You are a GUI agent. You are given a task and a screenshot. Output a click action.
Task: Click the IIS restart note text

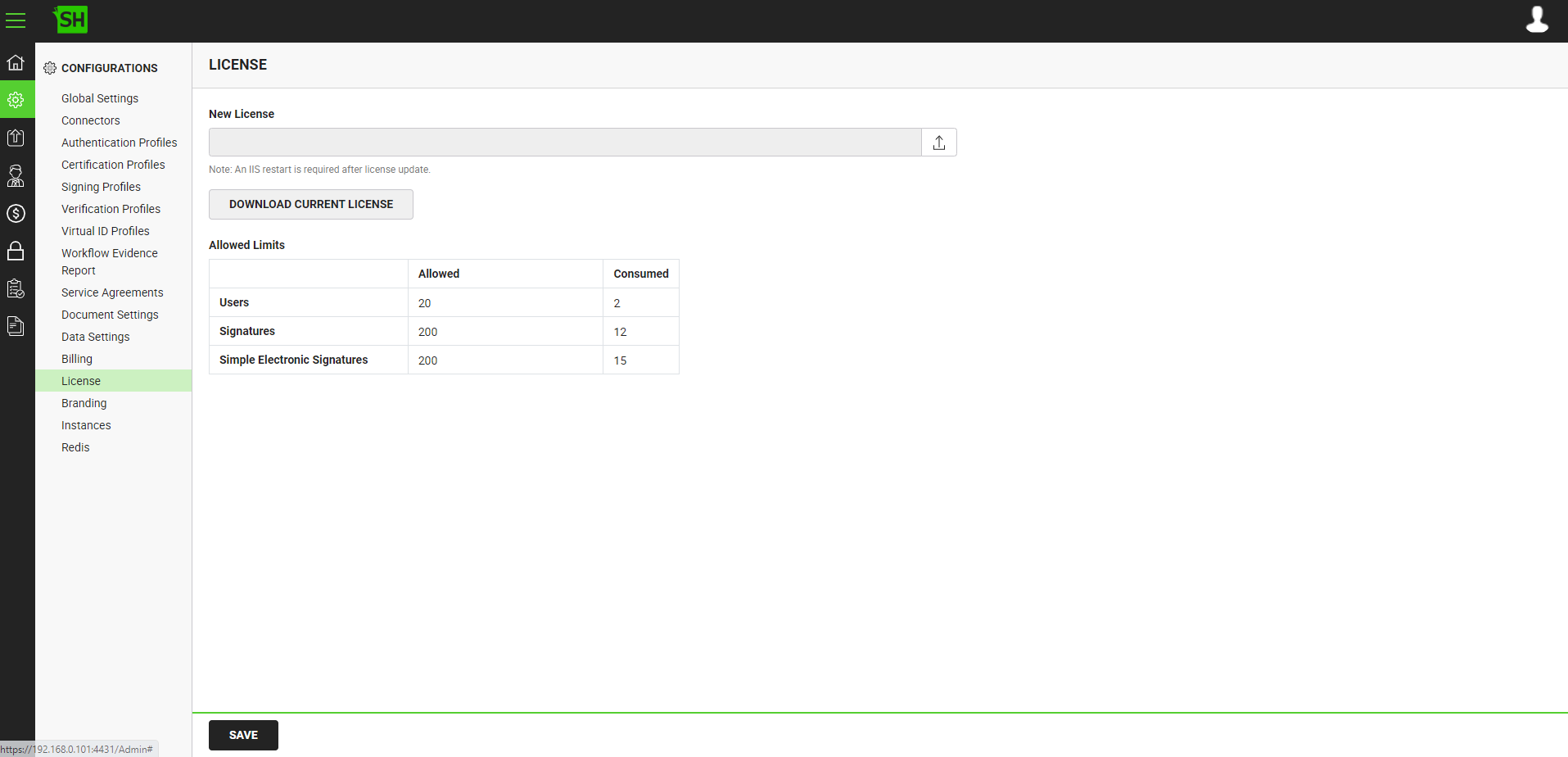tap(319, 170)
